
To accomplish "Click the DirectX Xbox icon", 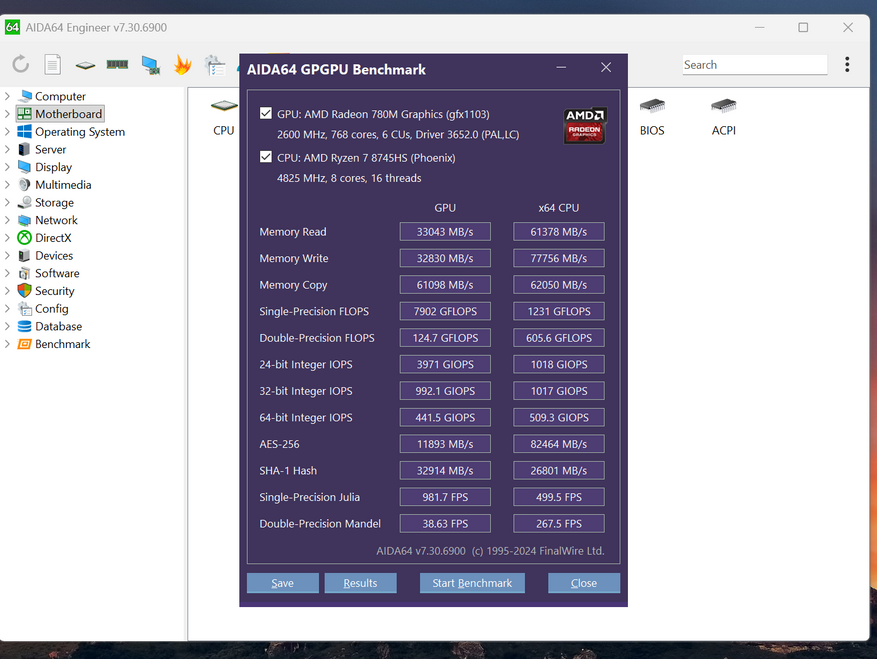I will (x=25, y=238).
